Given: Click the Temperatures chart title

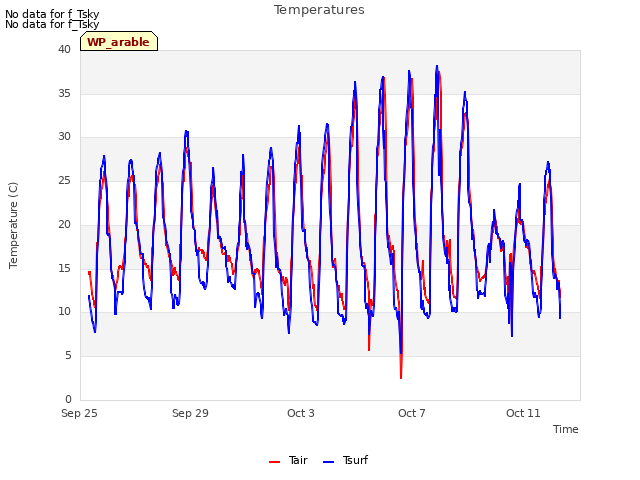Looking at the screenshot, I should click(x=319, y=10).
